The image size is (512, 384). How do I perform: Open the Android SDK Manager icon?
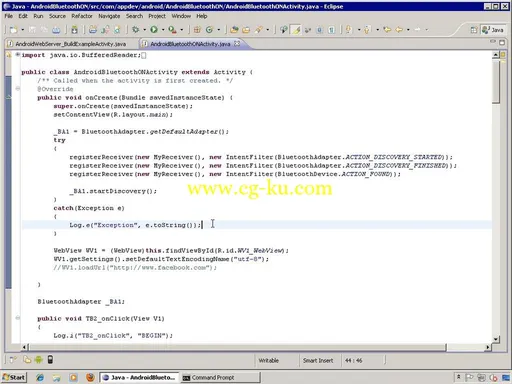74,30
